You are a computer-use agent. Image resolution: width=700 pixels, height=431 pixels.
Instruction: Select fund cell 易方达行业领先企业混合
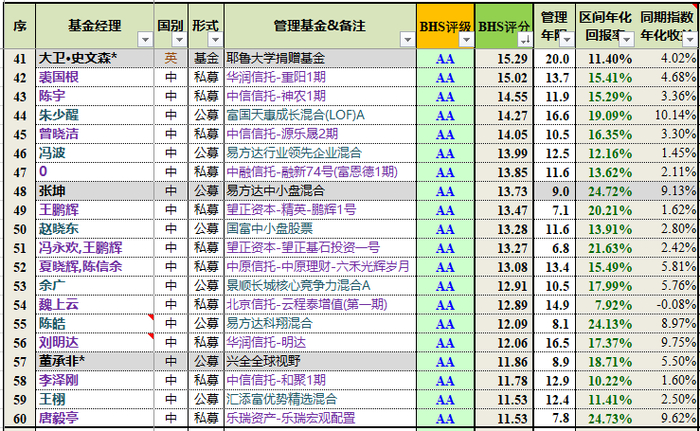pyautogui.click(x=320, y=153)
